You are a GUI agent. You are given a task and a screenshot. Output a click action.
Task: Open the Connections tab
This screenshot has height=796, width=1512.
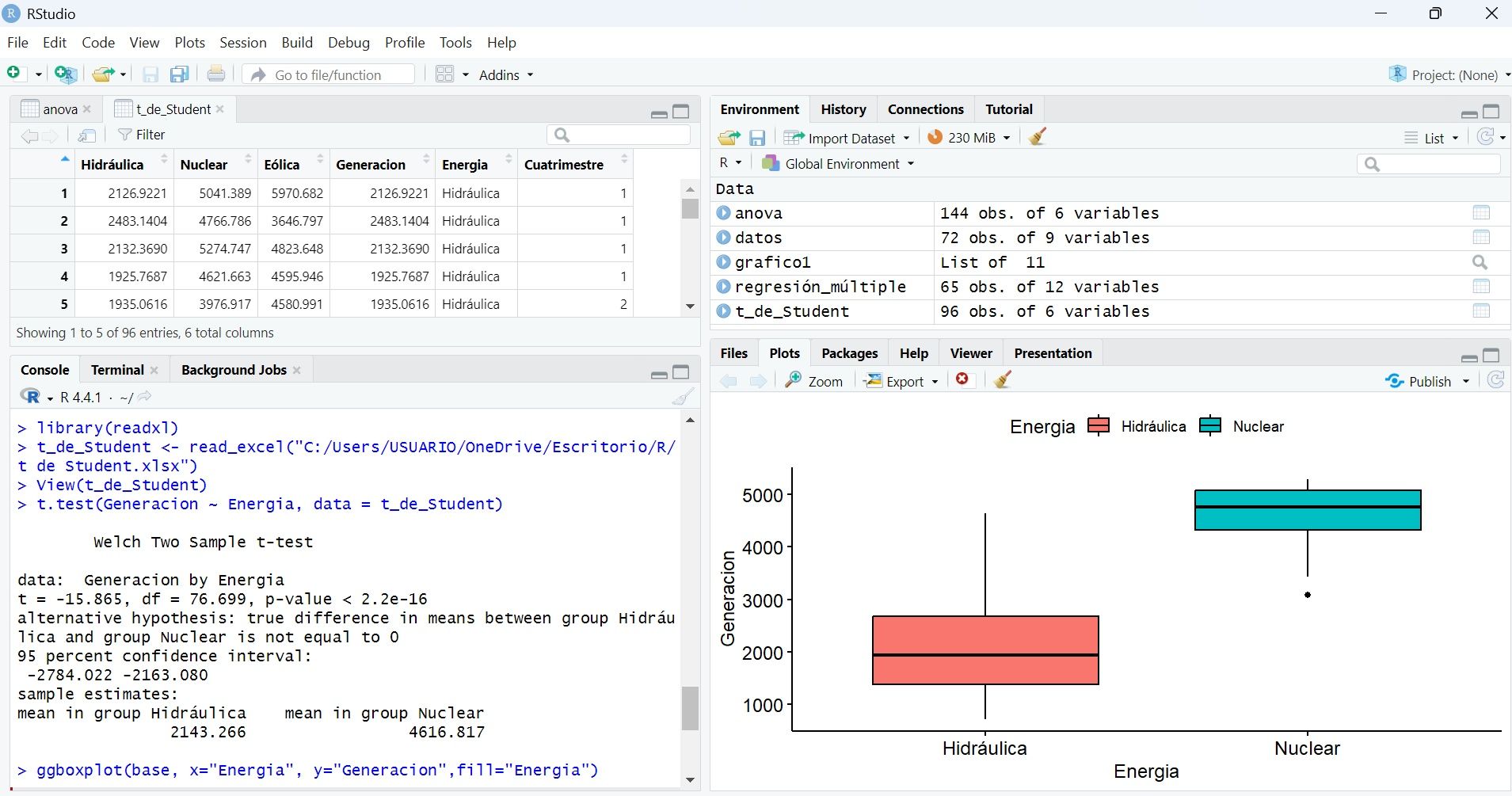[x=925, y=109]
